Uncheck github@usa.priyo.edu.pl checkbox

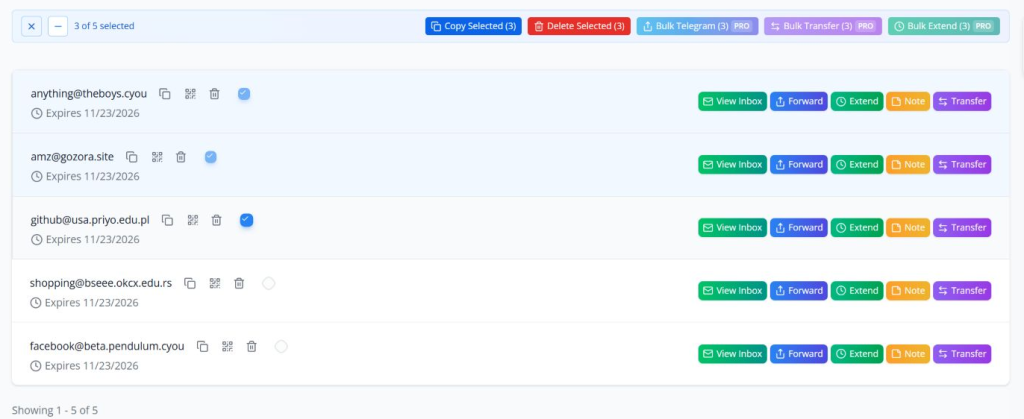(x=246, y=221)
